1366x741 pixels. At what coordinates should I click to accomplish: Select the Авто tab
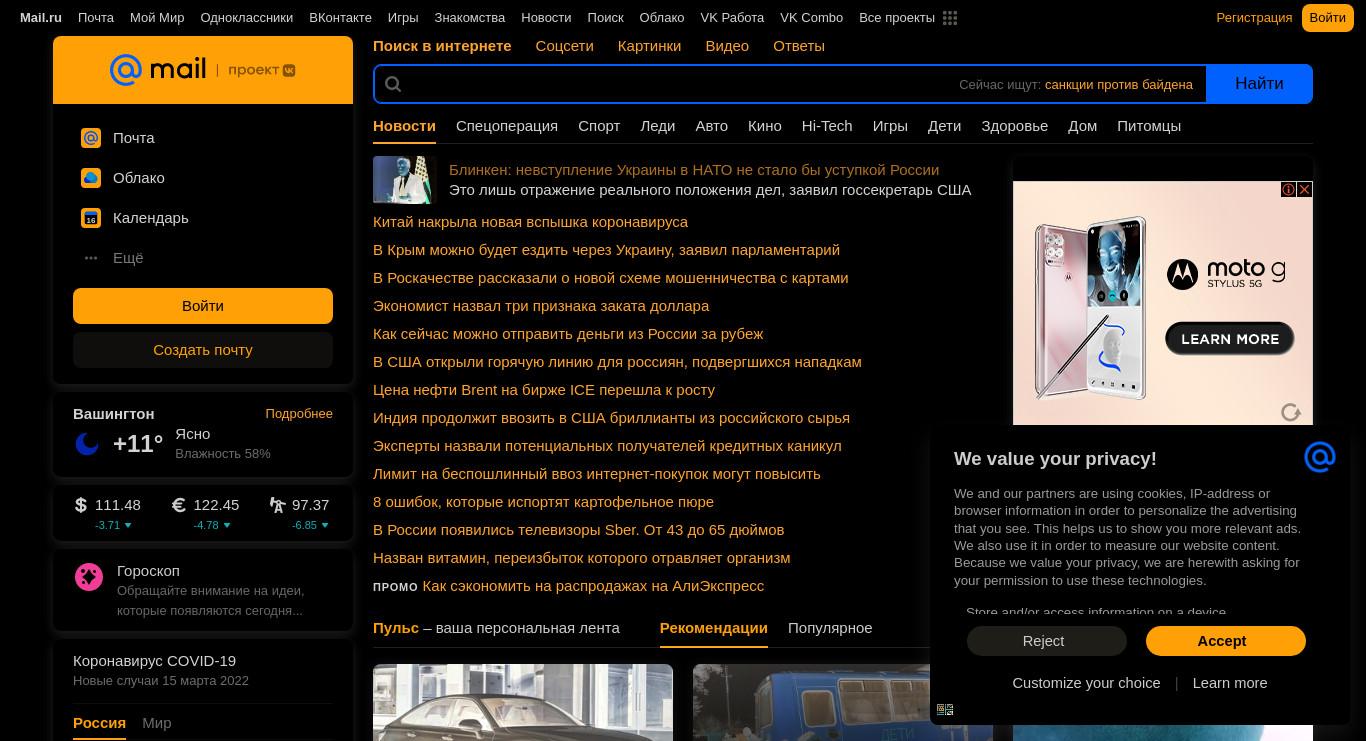pyautogui.click(x=711, y=126)
